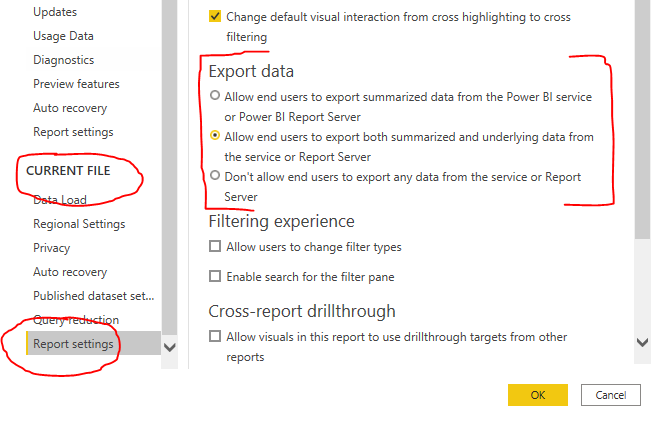This screenshot has width=667, height=429.
Task: Click the CURRENT FILE section header
Action: coord(68,170)
